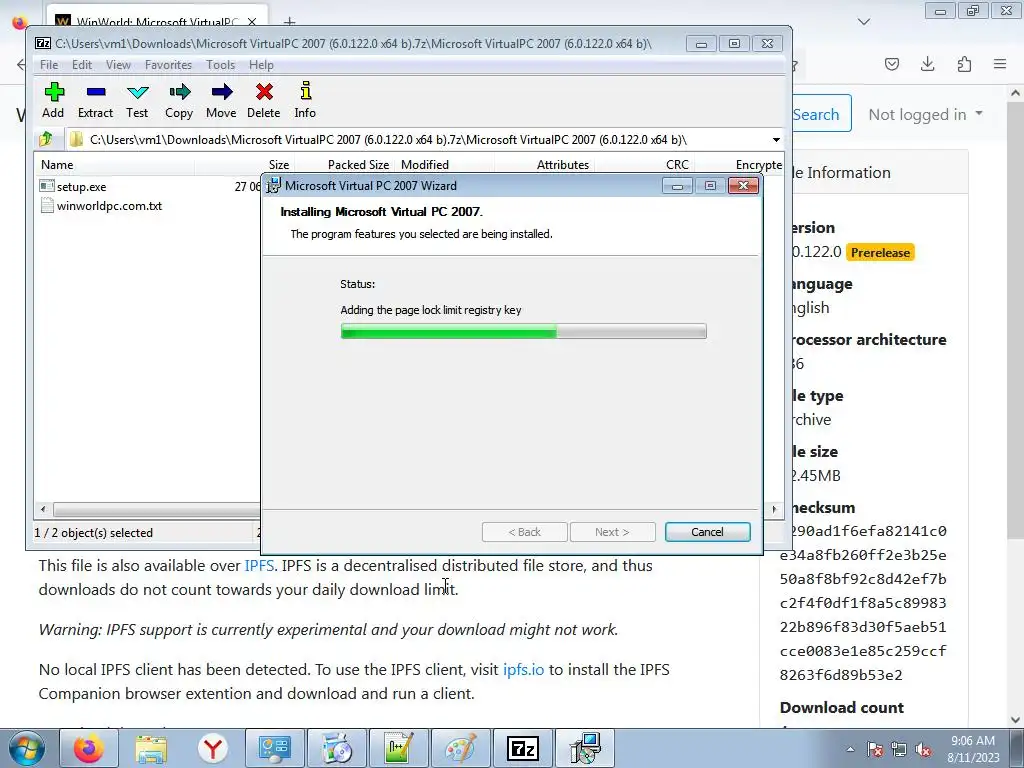The image size is (1024, 768).
Task: Click the network tray icon
Action: (x=899, y=749)
